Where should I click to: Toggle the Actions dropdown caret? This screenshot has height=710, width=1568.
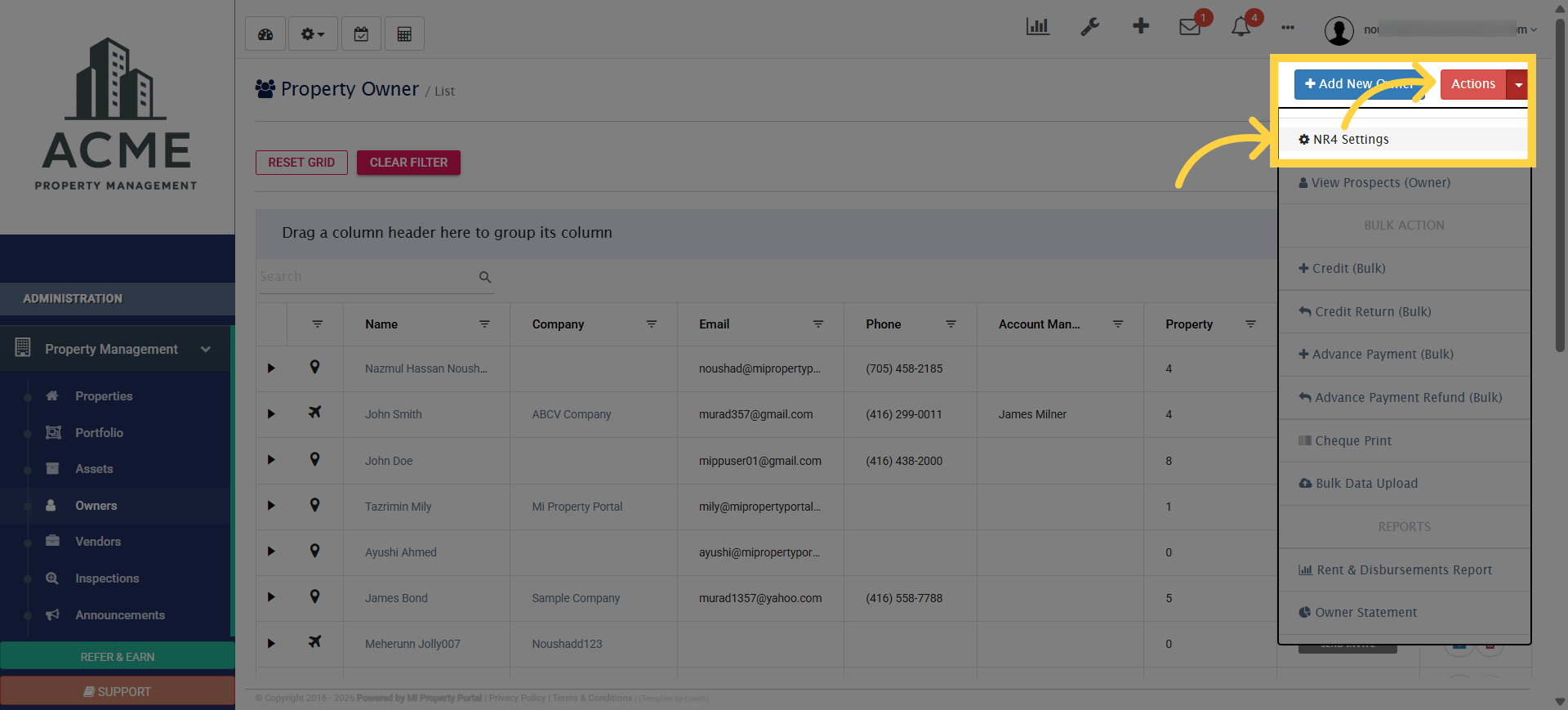pyautogui.click(x=1517, y=84)
